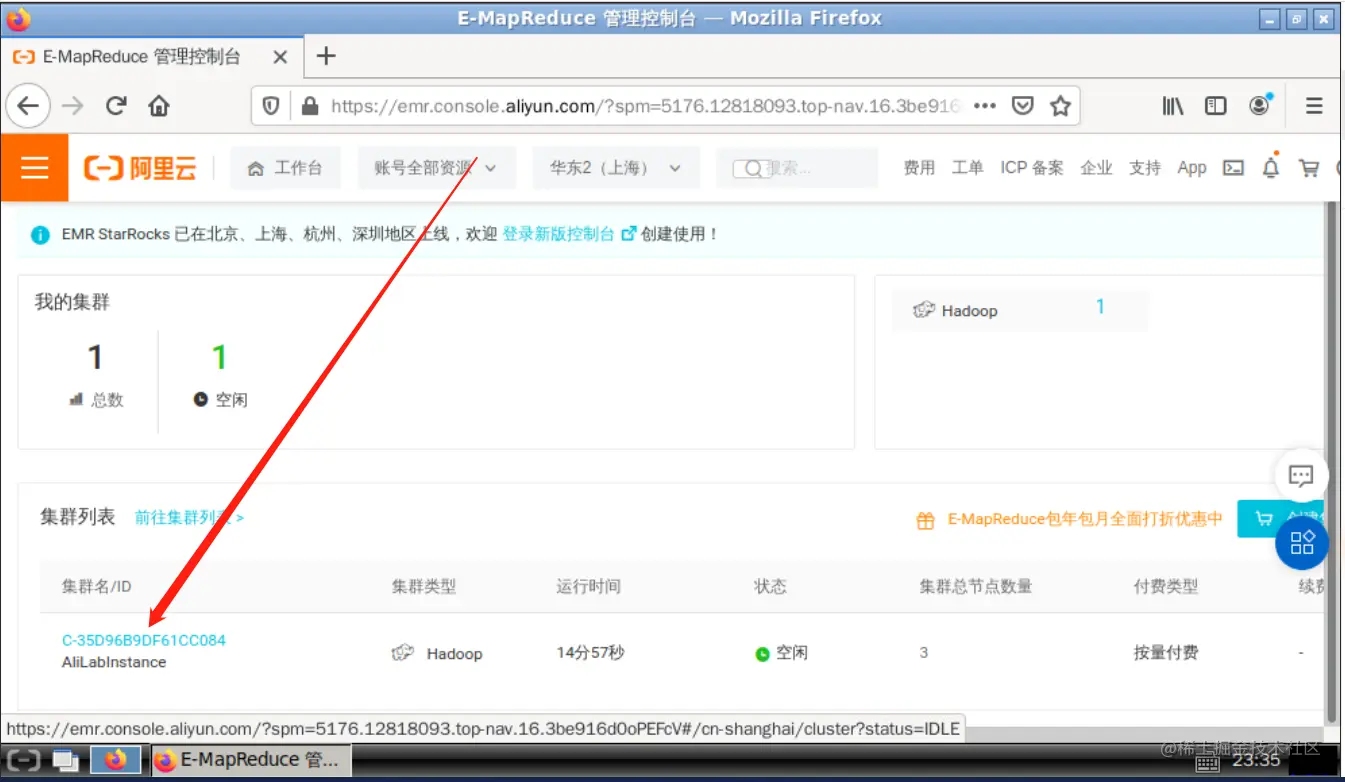Click the gift icon beside promotion
Screen dimensions: 1345x782
click(x=926, y=520)
